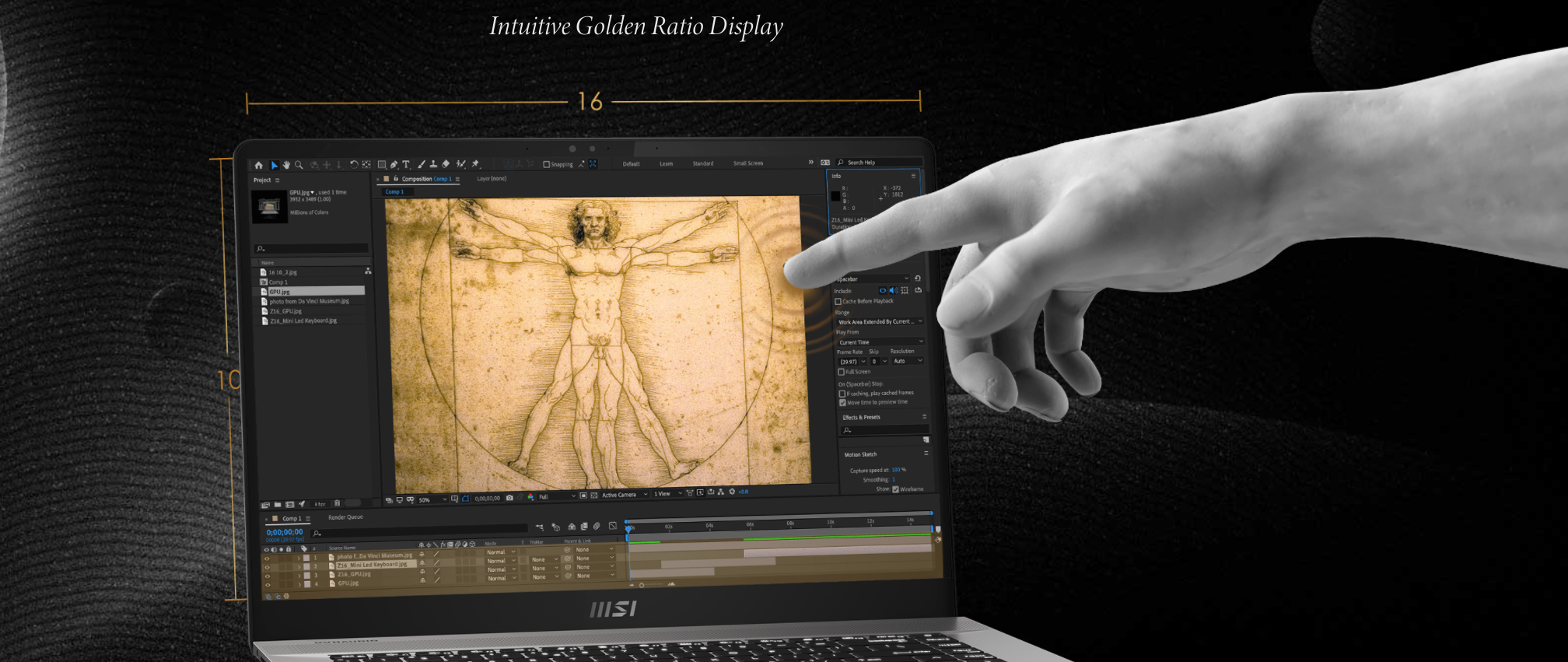Select the Puppet Pin tool

click(x=475, y=164)
